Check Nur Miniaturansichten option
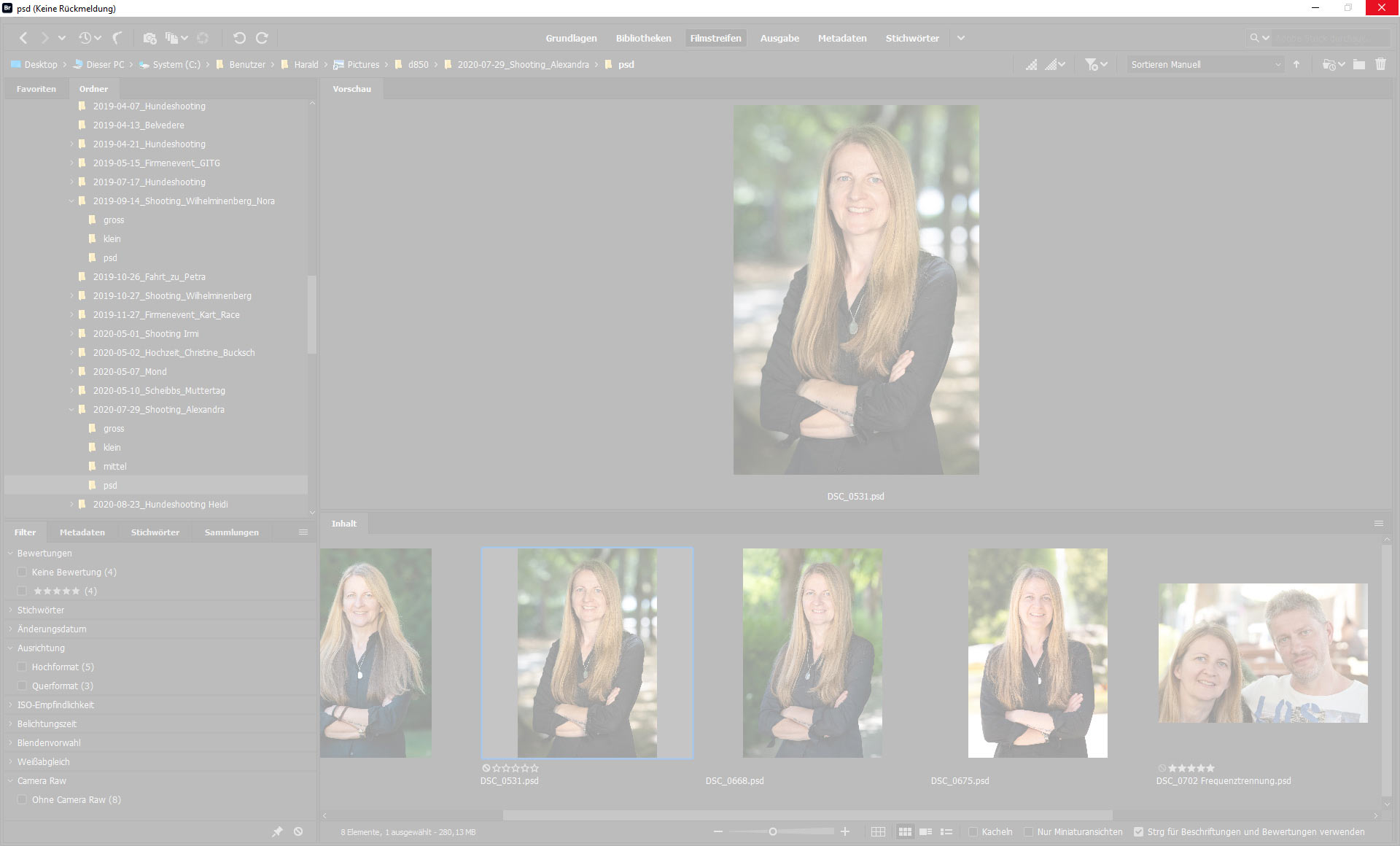Viewport: 1400px width, 846px height. (x=1028, y=831)
